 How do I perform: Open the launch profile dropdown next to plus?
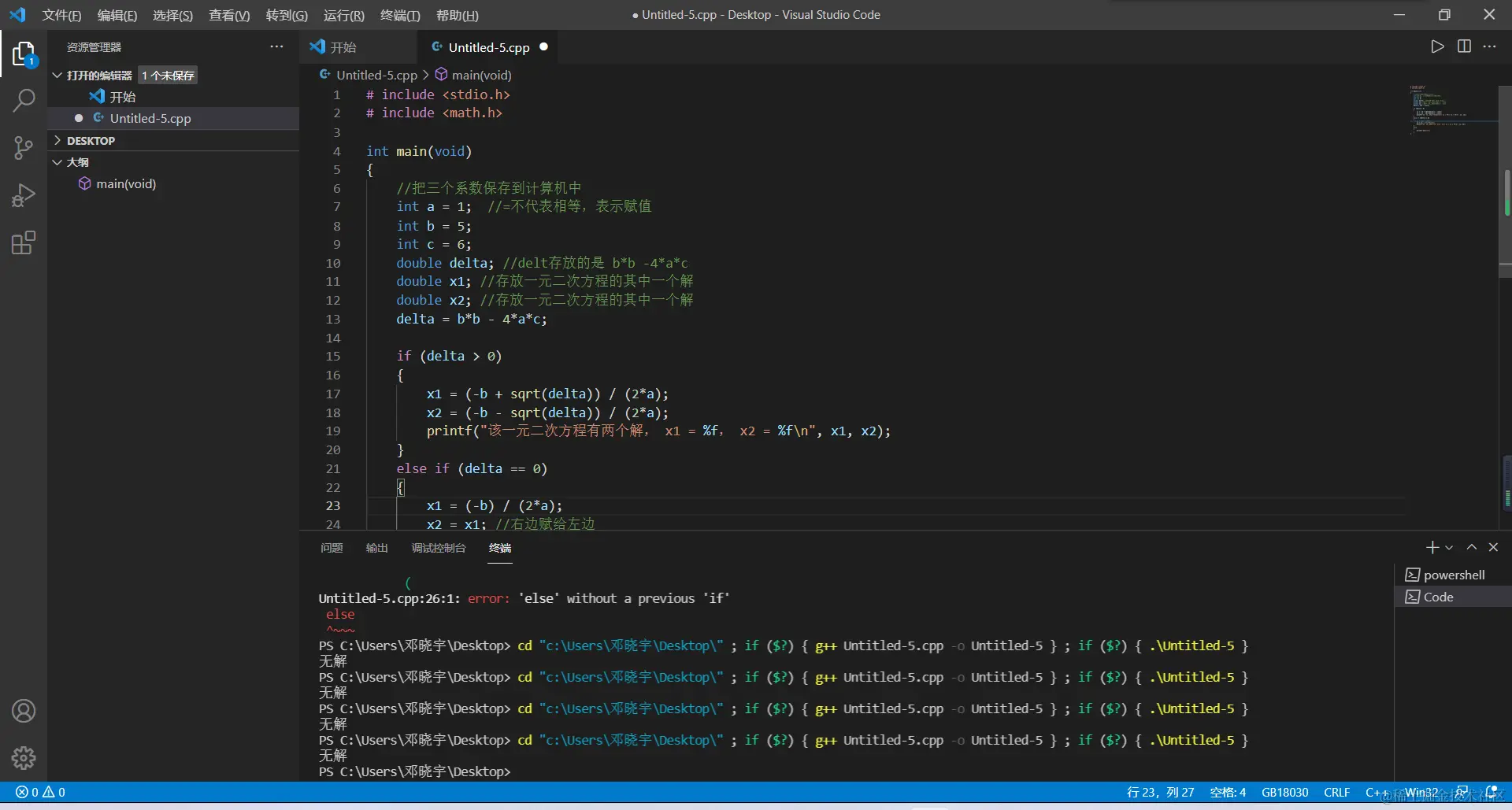[1449, 548]
